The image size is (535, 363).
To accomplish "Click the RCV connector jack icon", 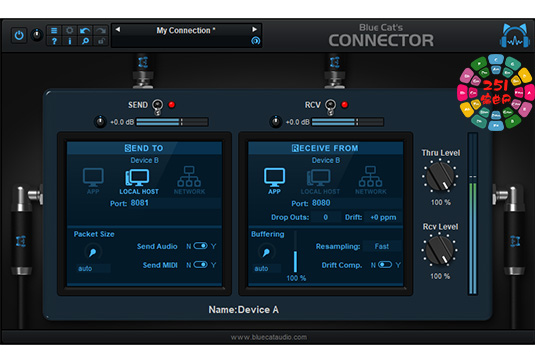I will coord(330,106).
